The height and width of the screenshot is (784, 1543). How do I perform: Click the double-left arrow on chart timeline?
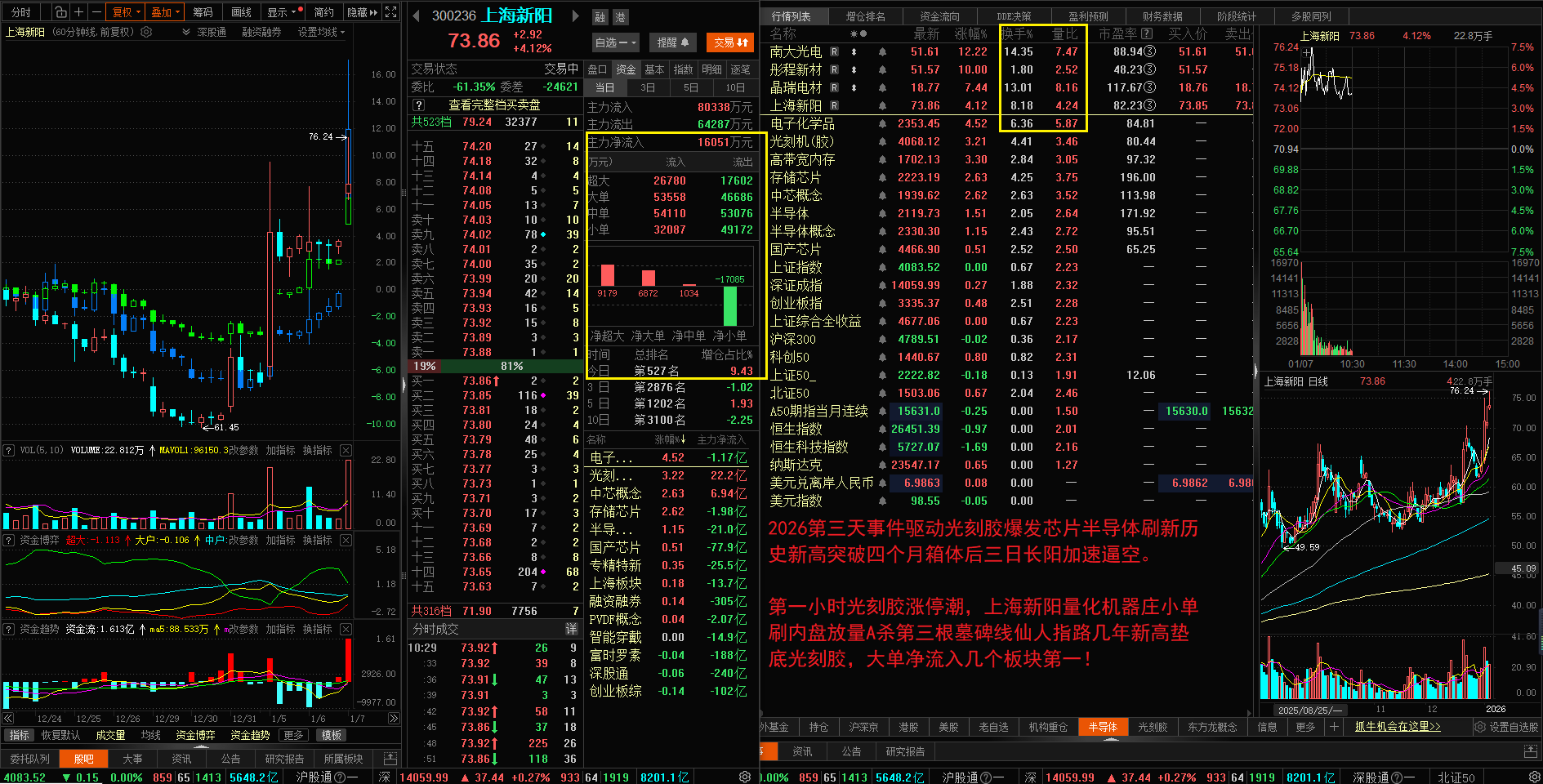pyautogui.click(x=8, y=719)
